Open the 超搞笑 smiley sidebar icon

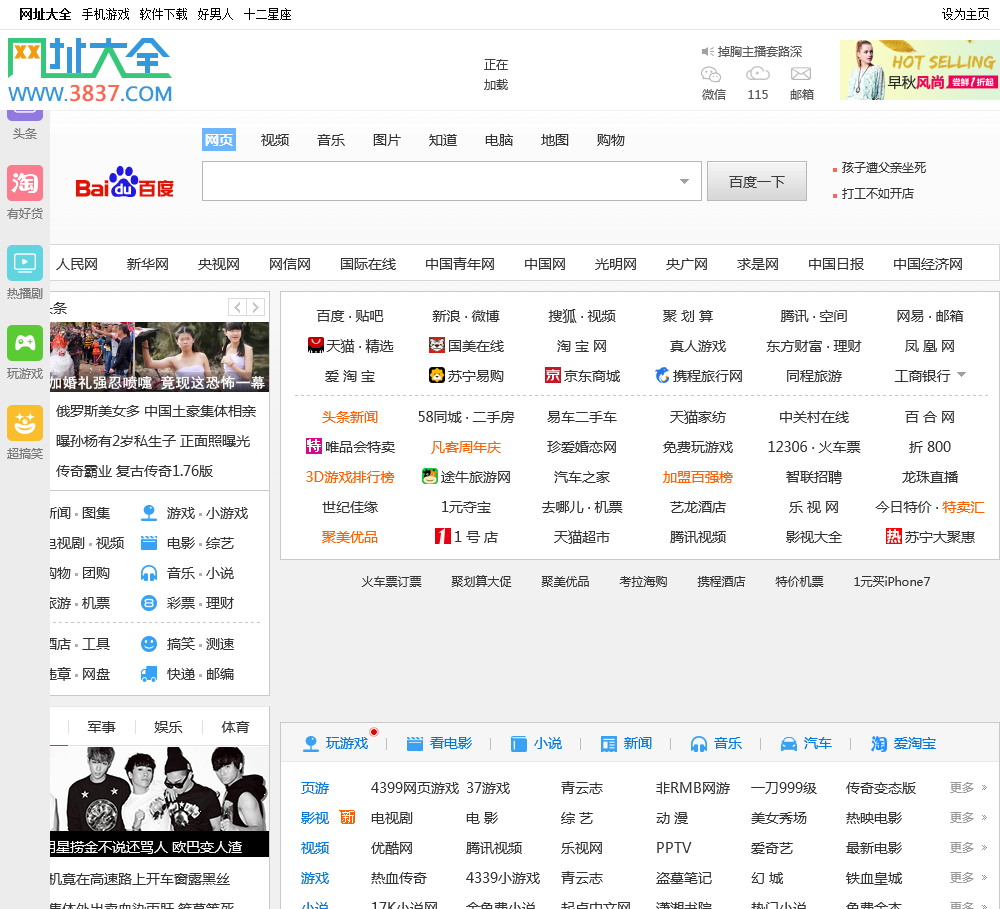(25, 423)
